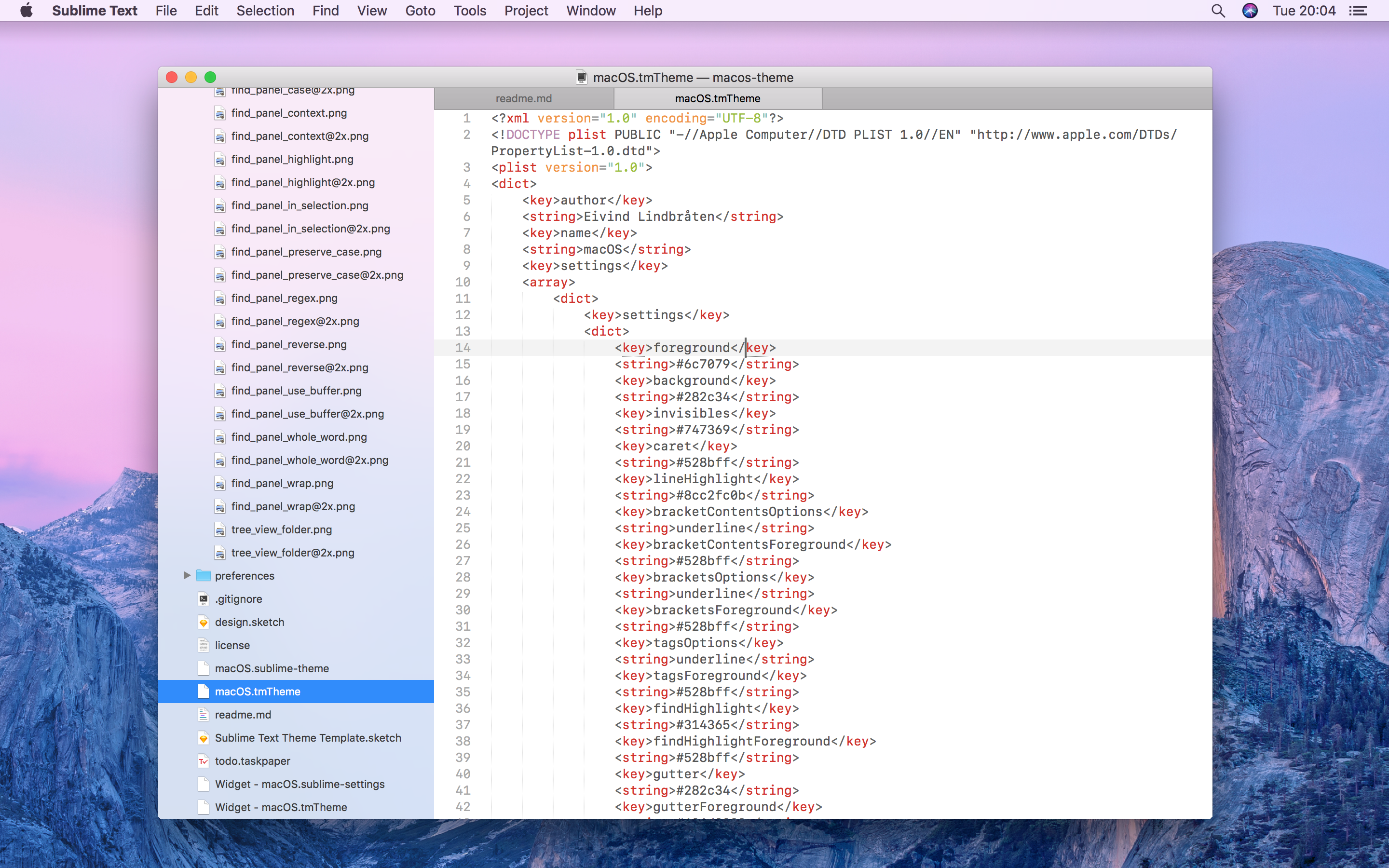Click the .gitignore file icon
Screen dimensions: 1389x868
pyautogui.click(x=203, y=599)
